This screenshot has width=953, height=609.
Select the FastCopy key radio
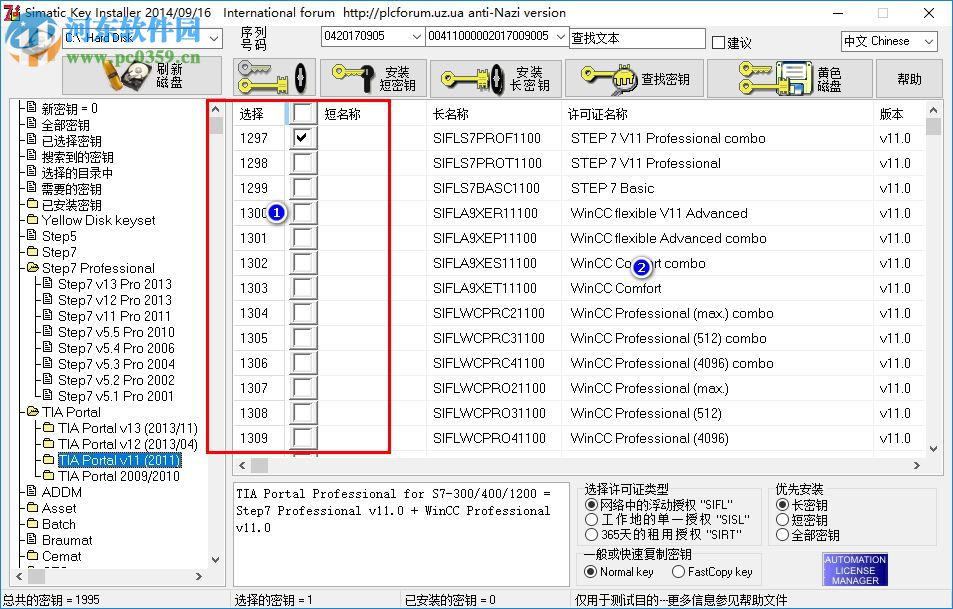(x=678, y=572)
